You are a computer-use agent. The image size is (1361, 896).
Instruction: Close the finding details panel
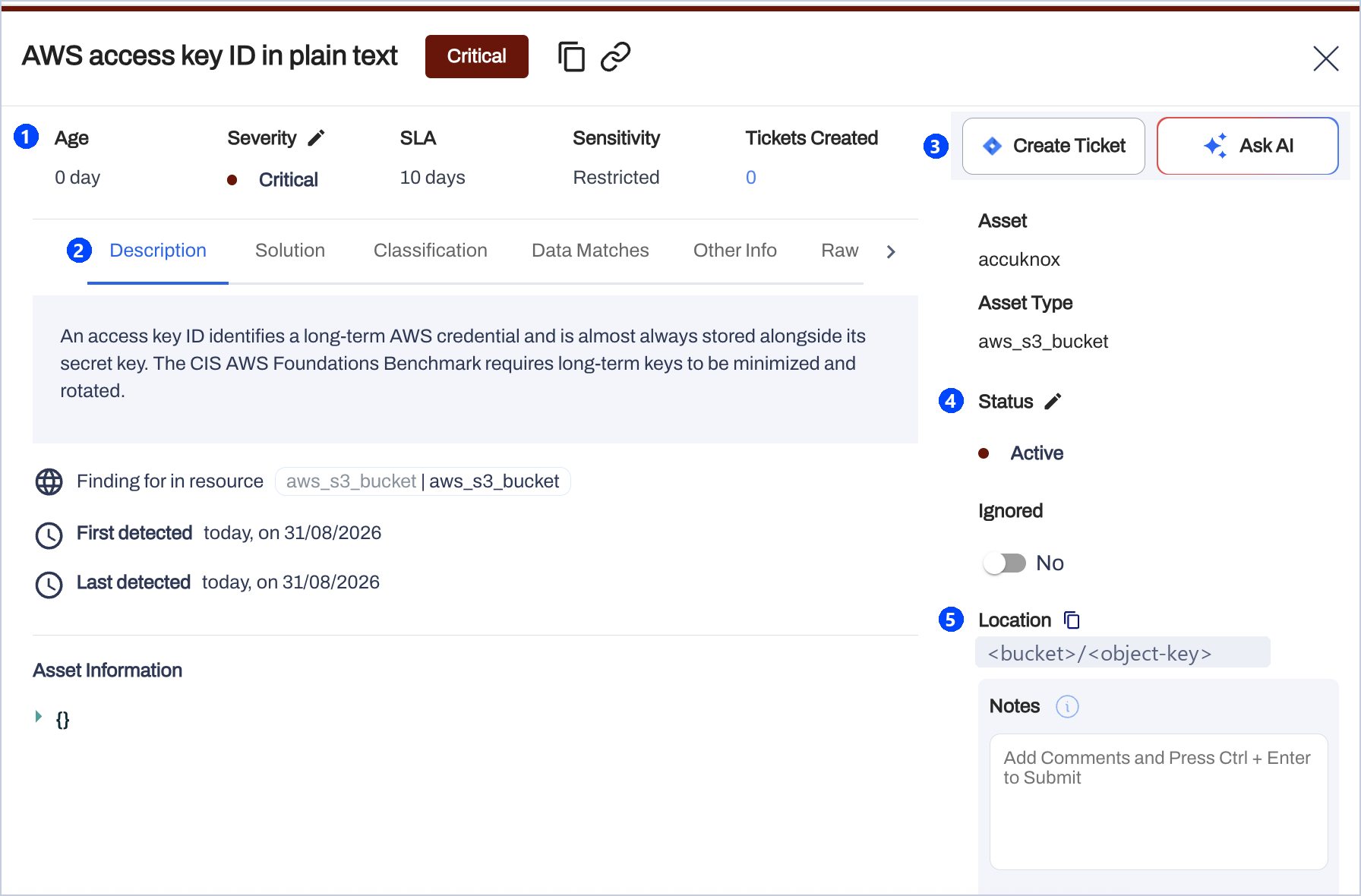pyautogui.click(x=1325, y=58)
